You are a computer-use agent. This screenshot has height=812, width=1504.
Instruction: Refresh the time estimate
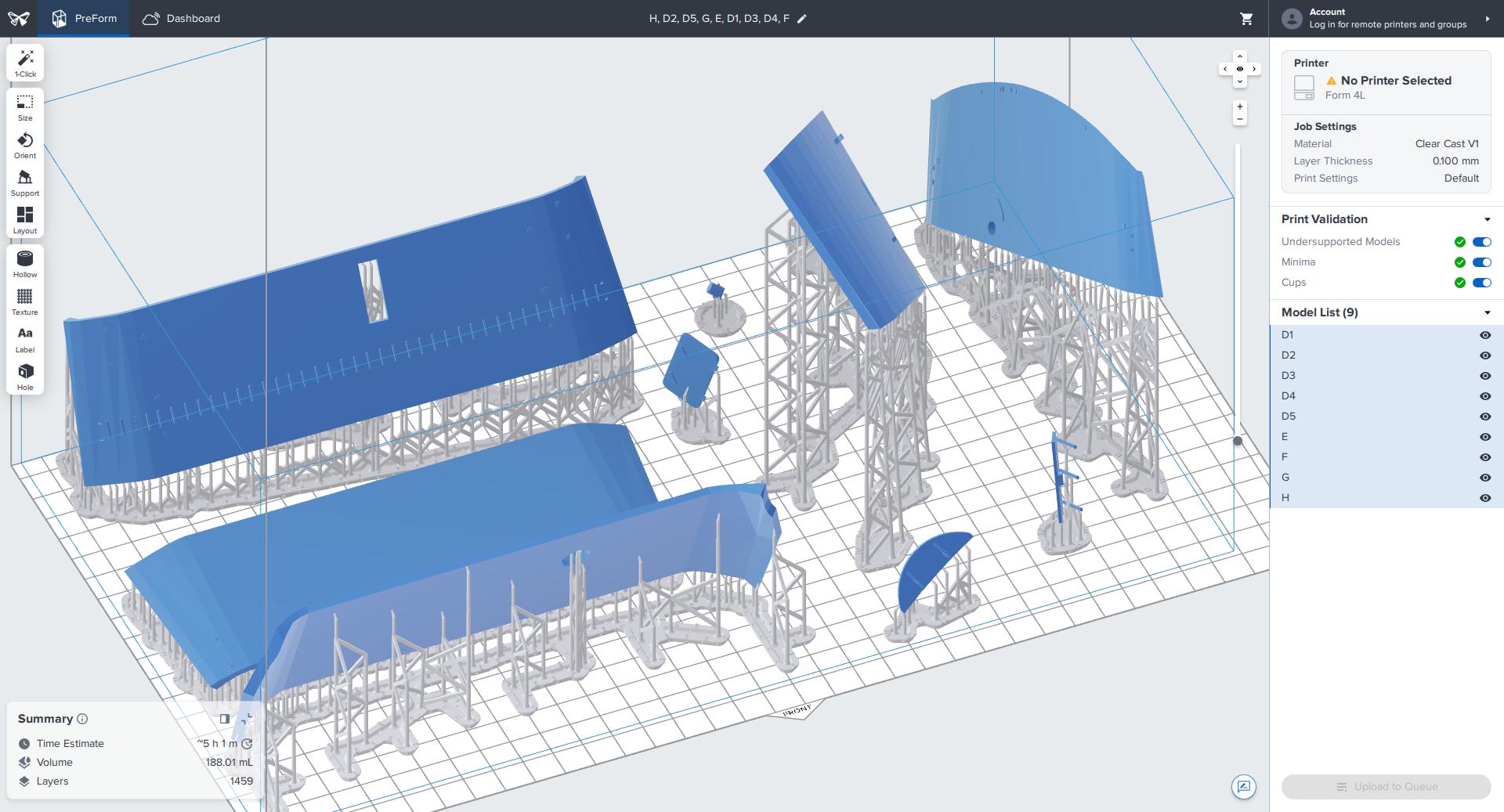pyautogui.click(x=247, y=744)
